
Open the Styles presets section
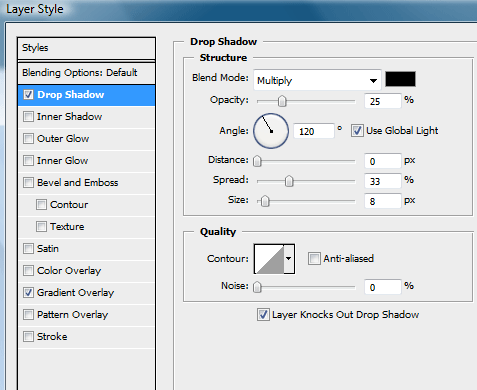pos(86,48)
